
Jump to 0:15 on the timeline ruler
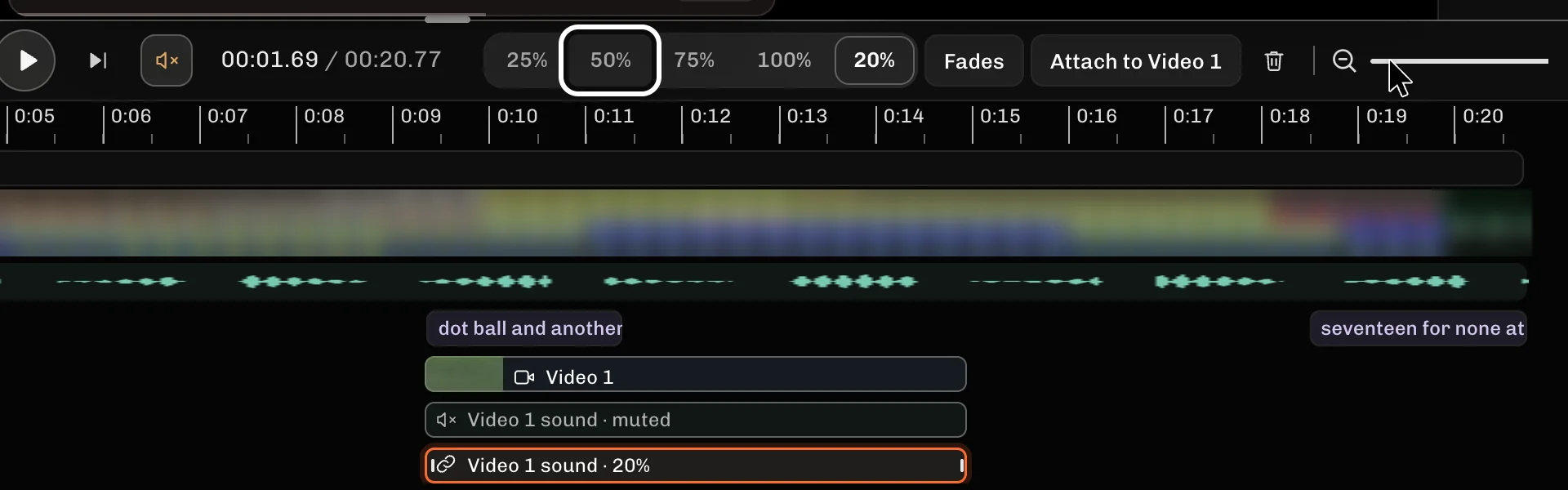pyautogui.click(x=1000, y=116)
